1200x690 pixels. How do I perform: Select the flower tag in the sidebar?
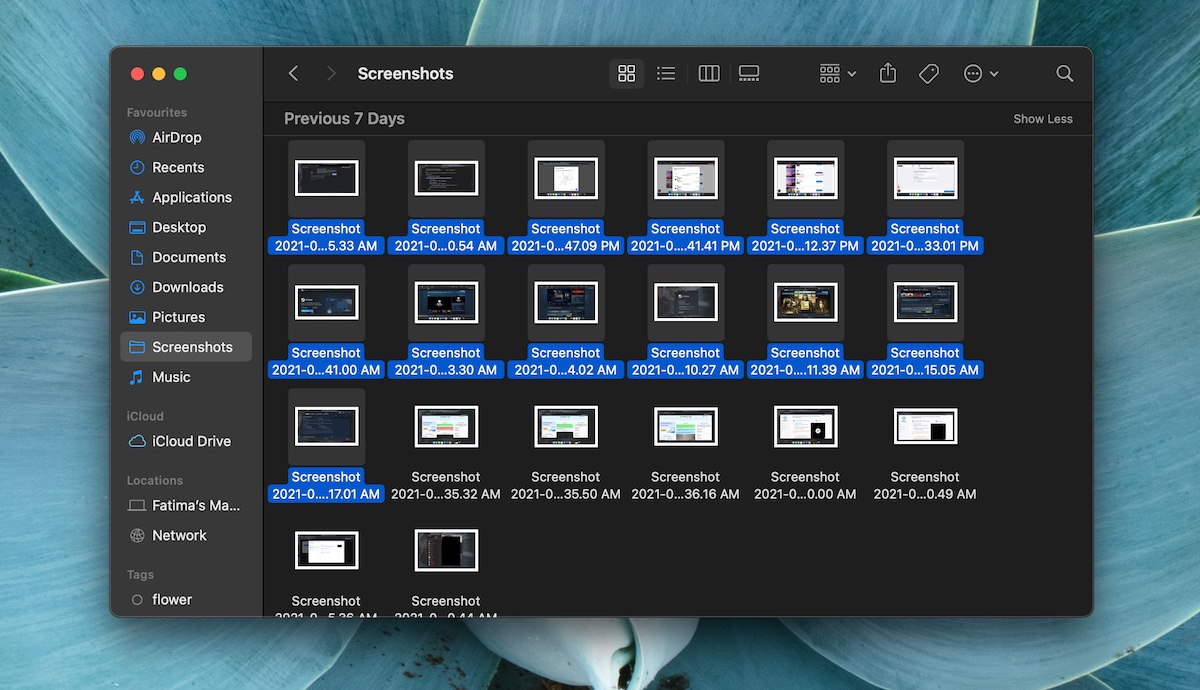(x=173, y=599)
